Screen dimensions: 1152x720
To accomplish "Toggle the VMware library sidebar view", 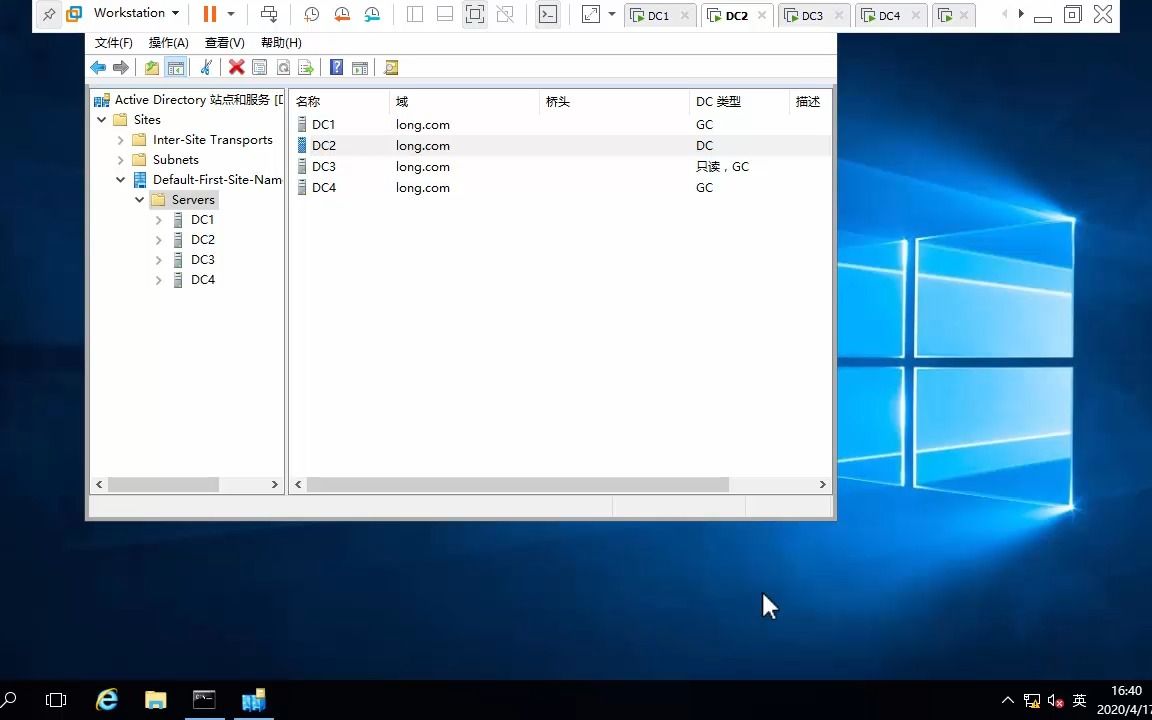I will click(415, 14).
